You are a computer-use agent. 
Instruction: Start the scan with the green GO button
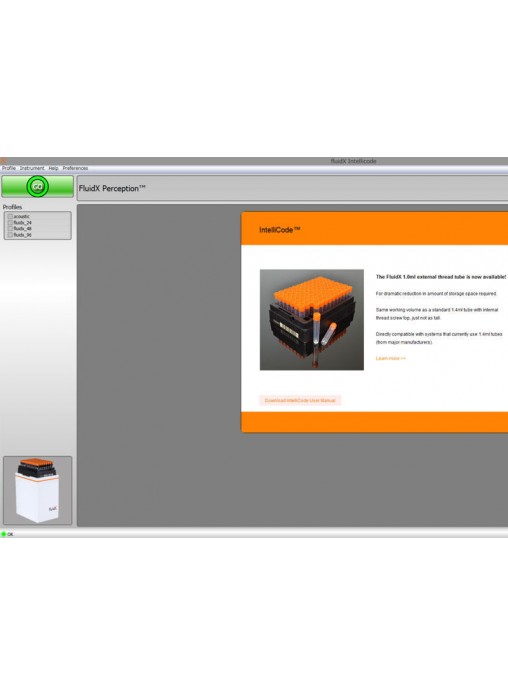click(x=37, y=186)
